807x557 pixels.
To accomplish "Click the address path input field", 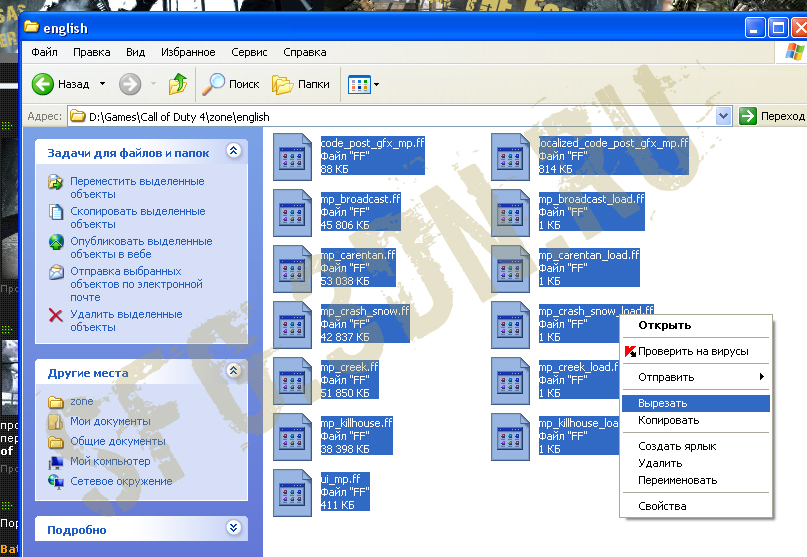I will [x=400, y=116].
